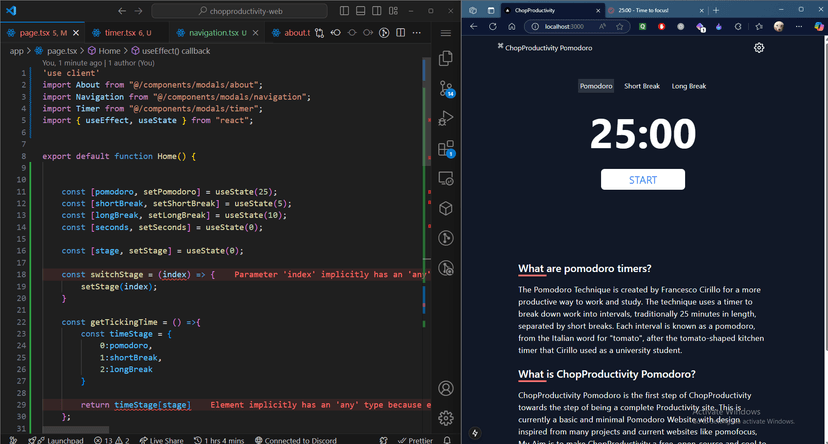Screen dimensions: 828x444
Task: Click the Split Editor Right icon
Action: click(401, 32)
